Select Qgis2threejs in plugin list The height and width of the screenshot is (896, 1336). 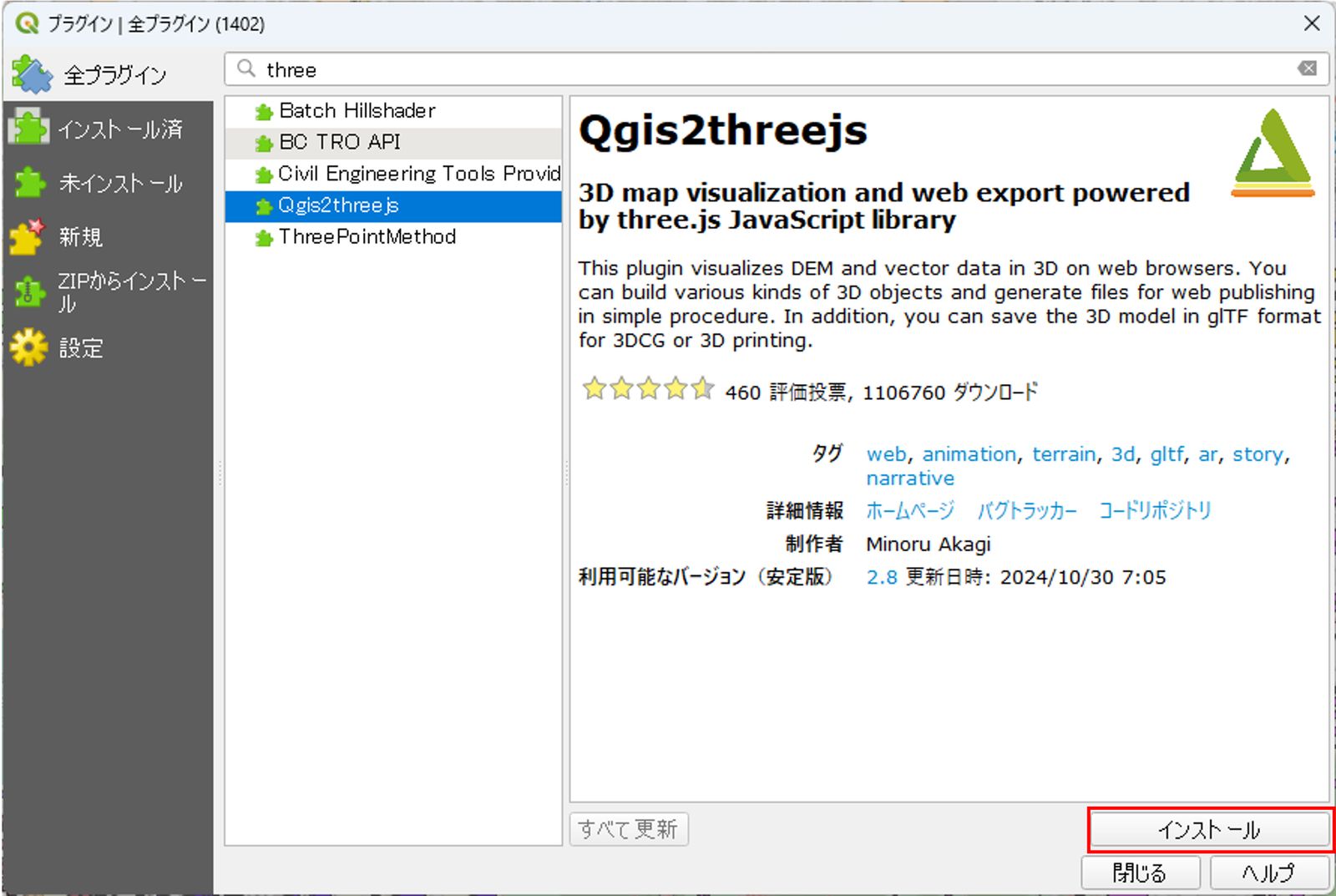coord(393,205)
